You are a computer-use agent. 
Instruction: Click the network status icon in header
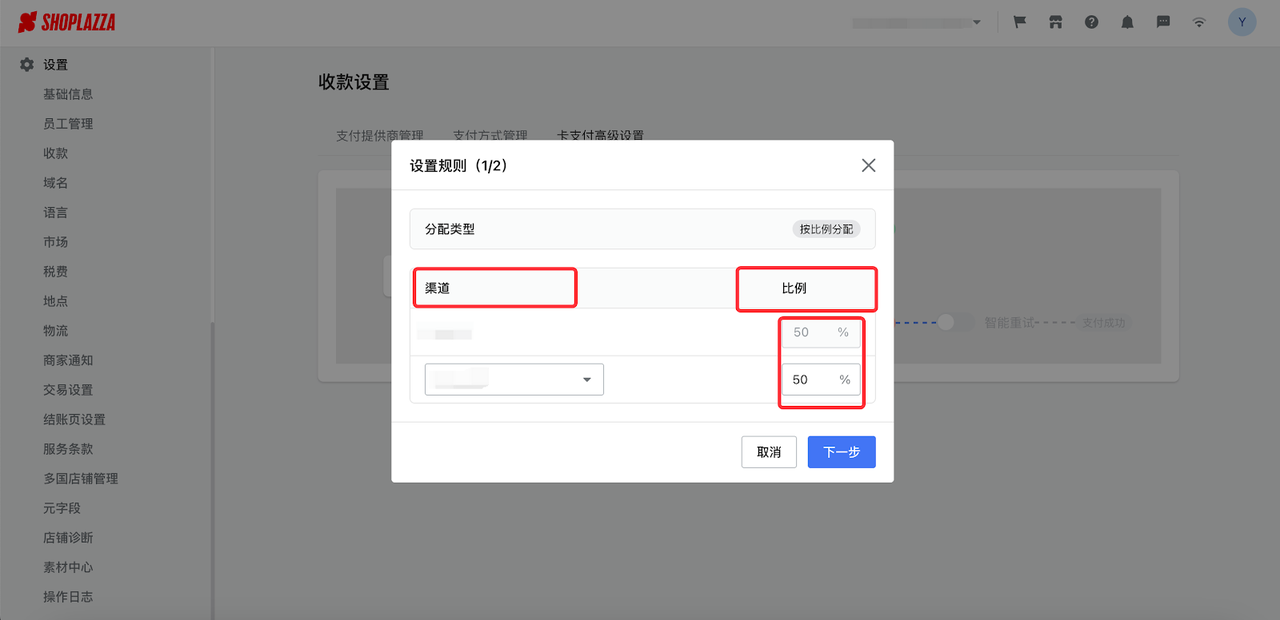(1199, 21)
